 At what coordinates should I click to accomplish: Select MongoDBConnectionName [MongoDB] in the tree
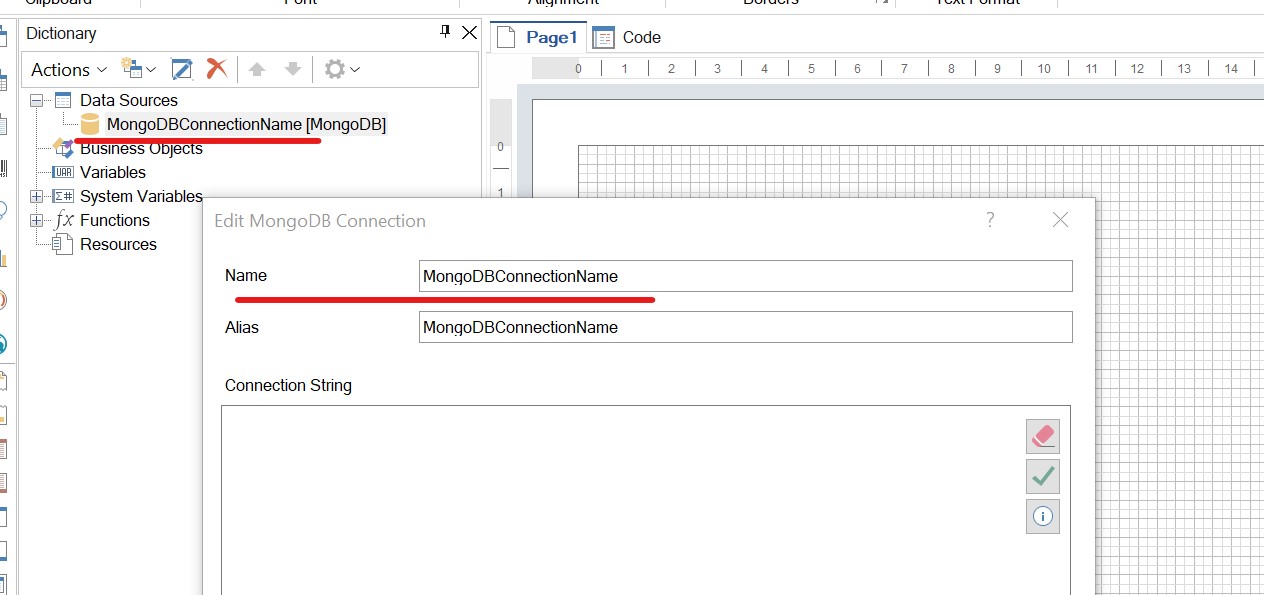tap(246, 124)
